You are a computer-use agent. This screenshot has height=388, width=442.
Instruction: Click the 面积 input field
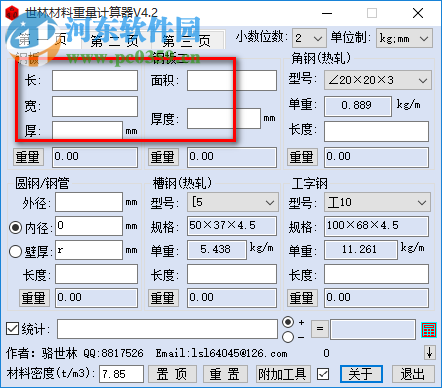[232, 80]
